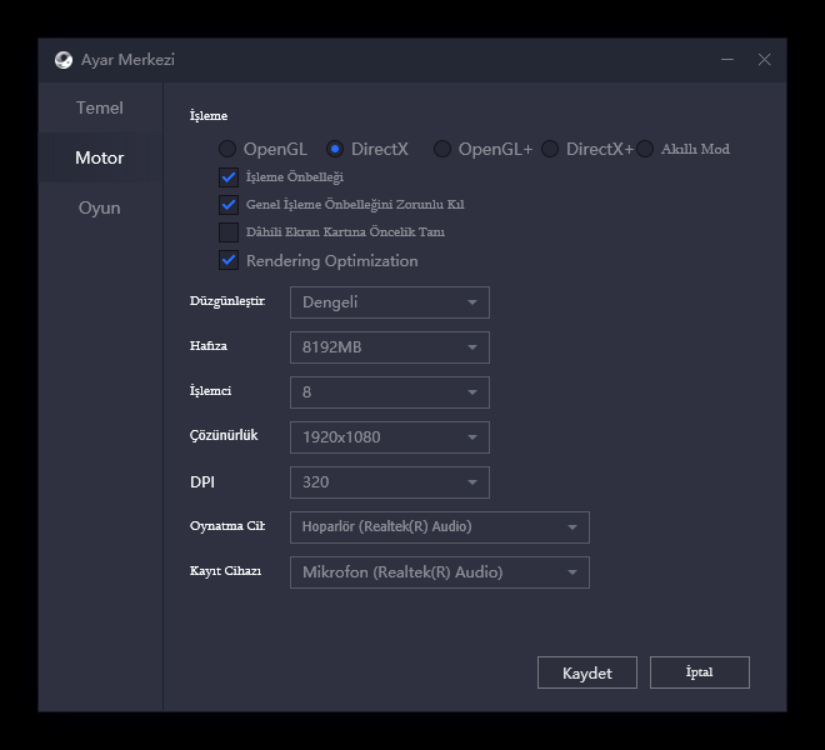Expand the İşlemci dropdown showing 8
The height and width of the screenshot is (750, 825).
point(390,392)
